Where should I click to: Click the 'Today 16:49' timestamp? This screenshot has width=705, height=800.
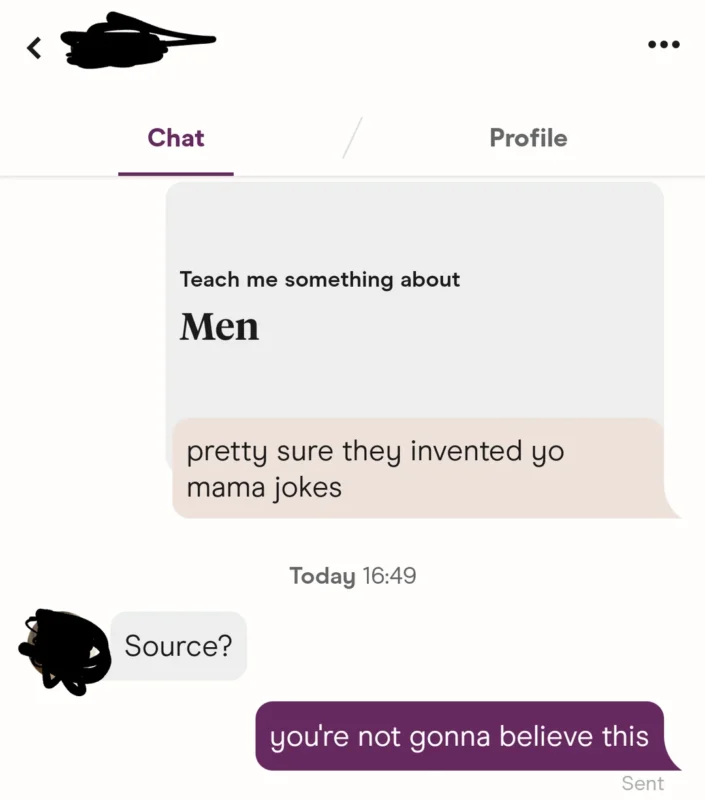[352, 576]
